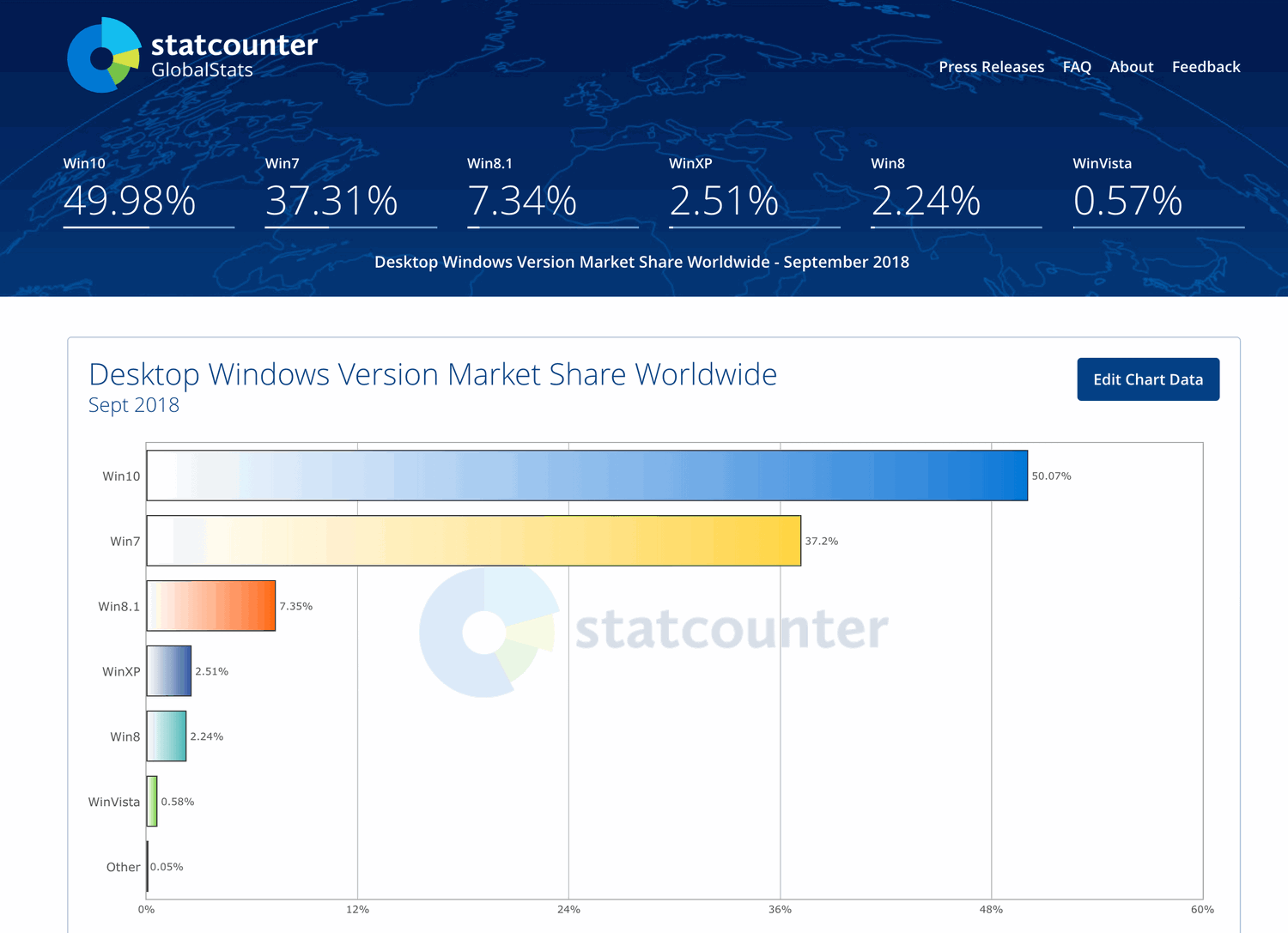Open the About link

click(x=1131, y=67)
